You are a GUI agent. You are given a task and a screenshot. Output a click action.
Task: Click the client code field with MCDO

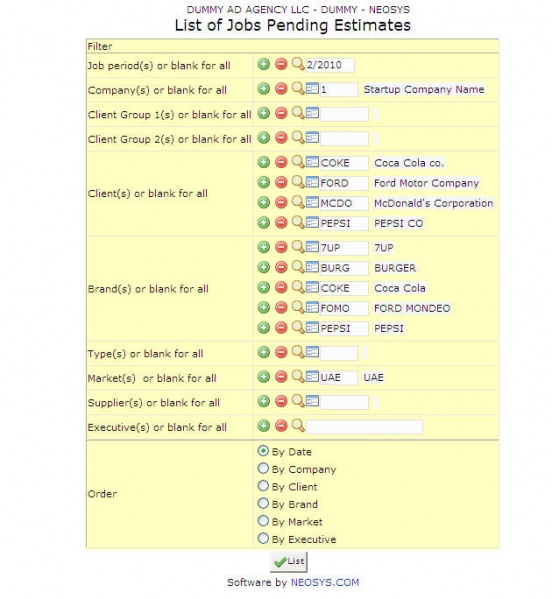coord(344,203)
